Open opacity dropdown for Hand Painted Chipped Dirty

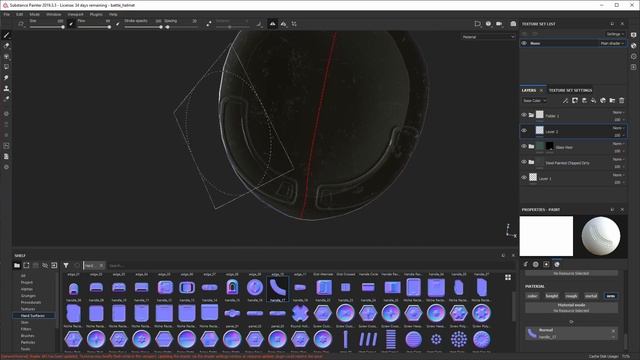[x=619, y=167]
